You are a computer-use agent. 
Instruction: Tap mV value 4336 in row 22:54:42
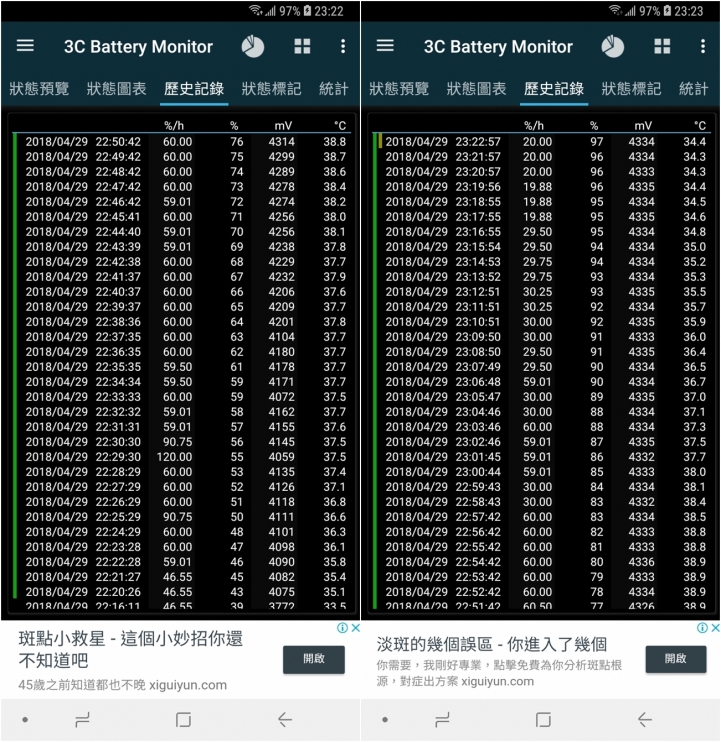(642, 562)
